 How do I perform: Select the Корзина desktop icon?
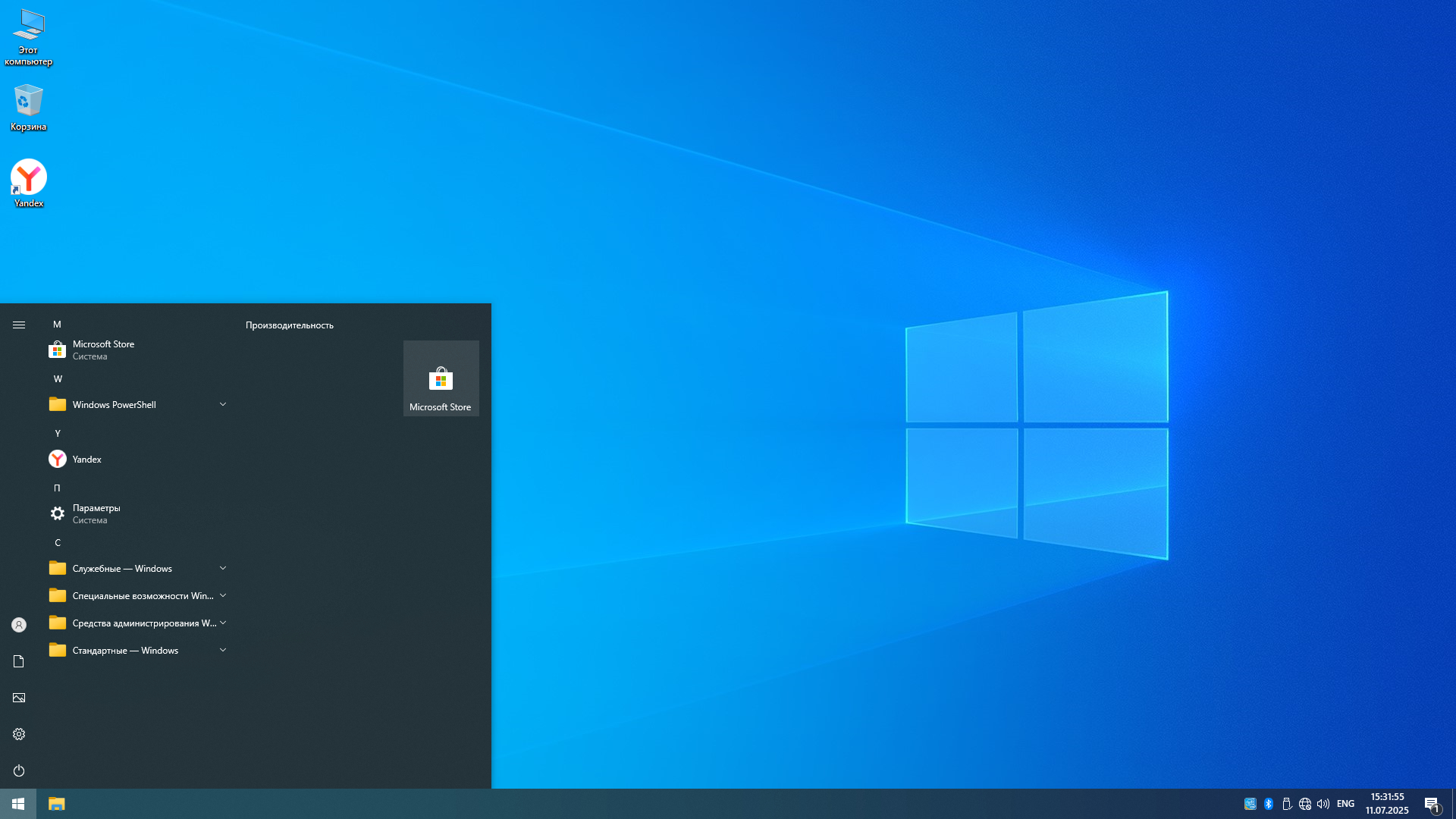pos(28,106)
